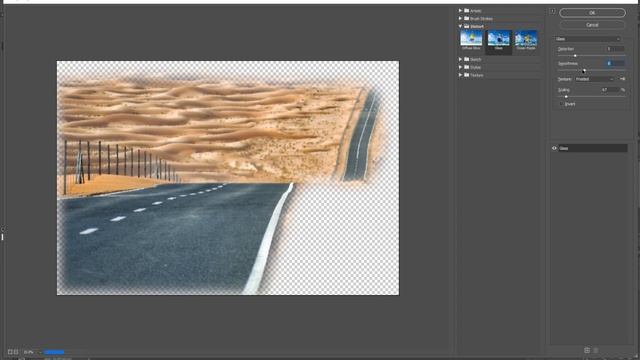Add a new effect layer
This screenshot has width=640, height=360.
587,350
